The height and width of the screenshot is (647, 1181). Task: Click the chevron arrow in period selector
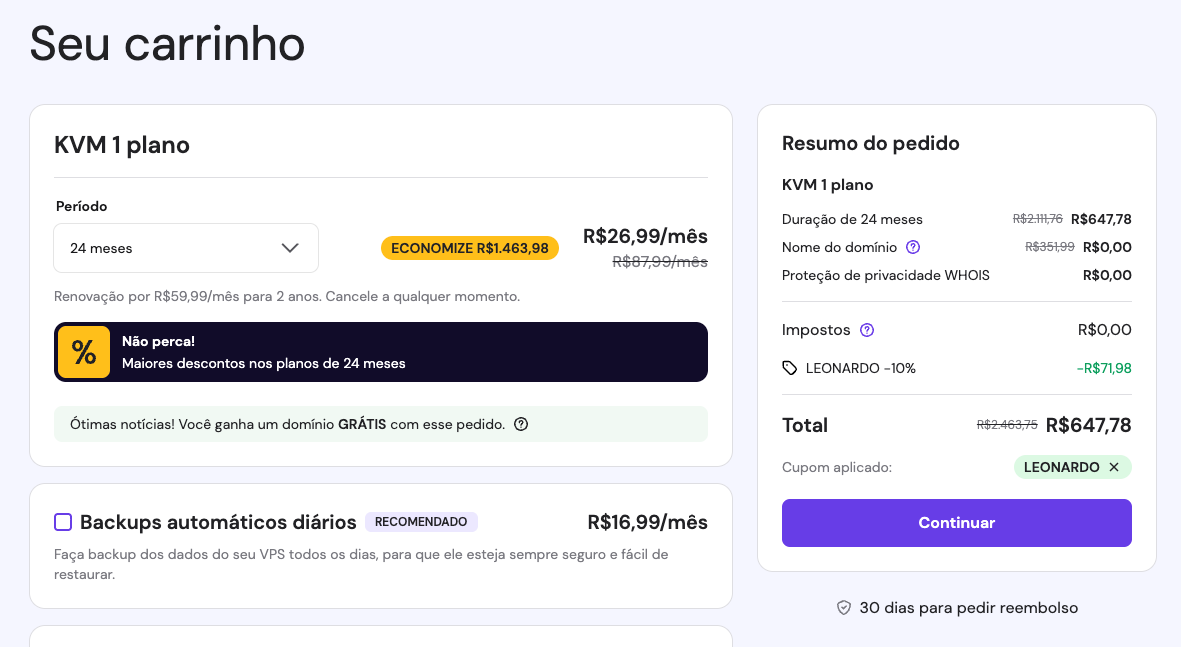point(290,248)
